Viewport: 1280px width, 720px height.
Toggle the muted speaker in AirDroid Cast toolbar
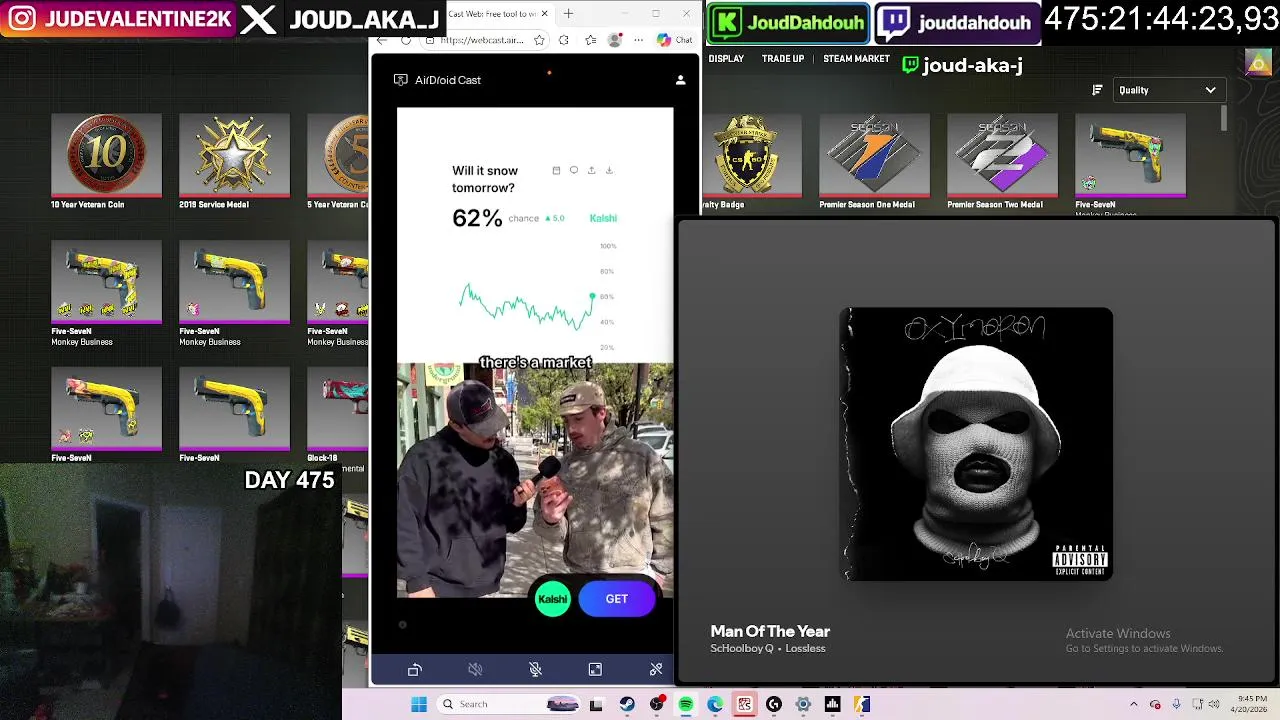[476, 670]
